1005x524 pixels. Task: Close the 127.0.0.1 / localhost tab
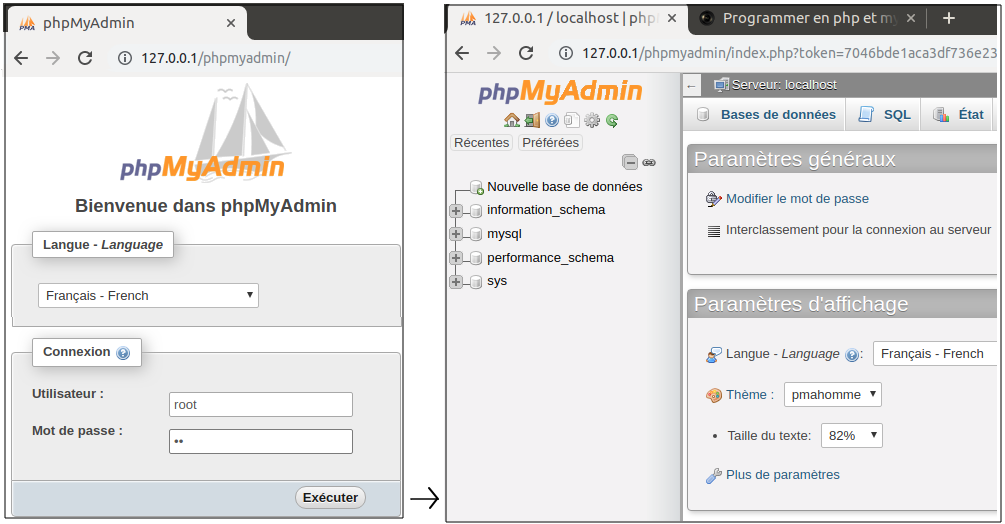672,19
